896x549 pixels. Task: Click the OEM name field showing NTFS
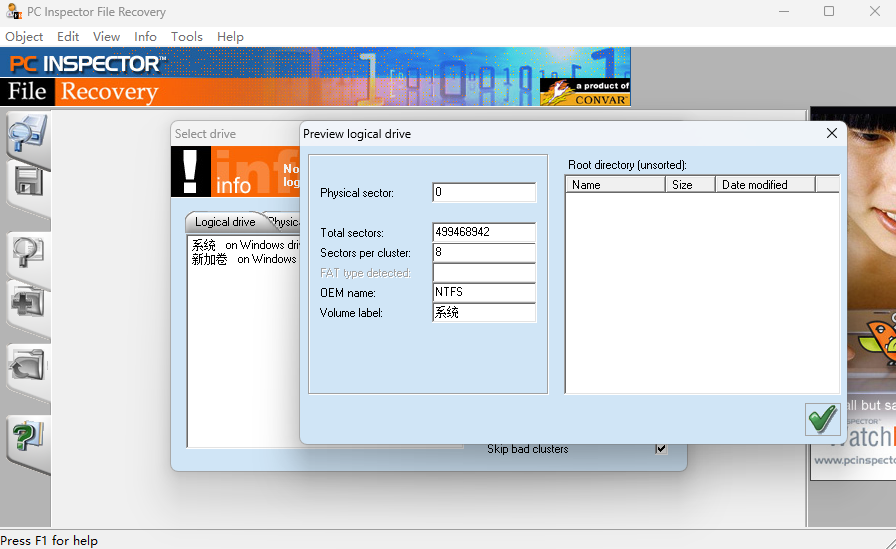[484, 292]
